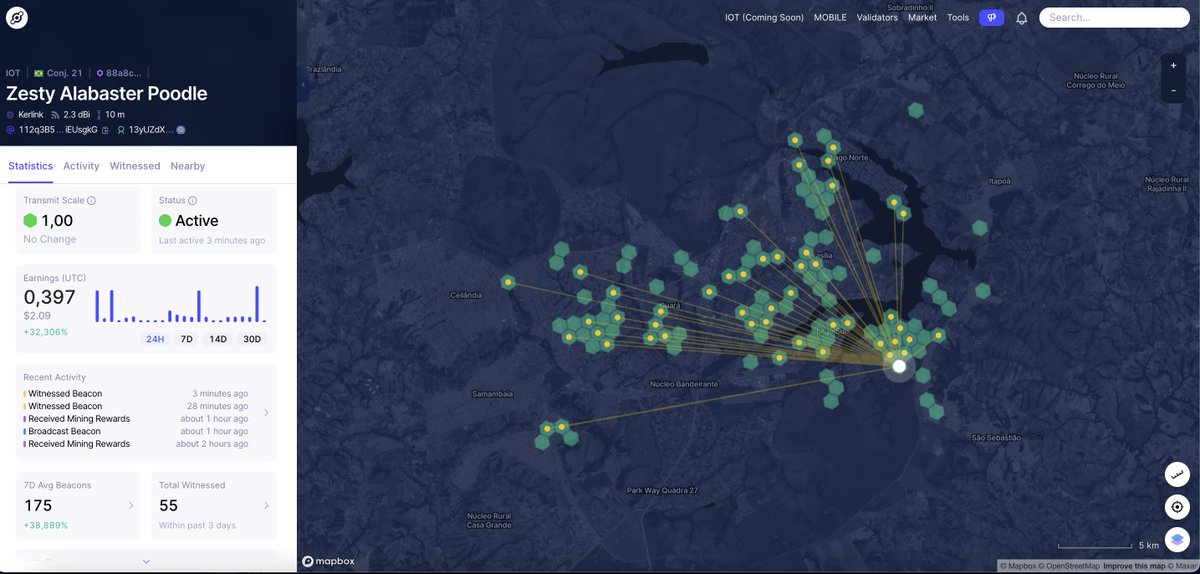Open the map layers icon button
The image size is (1200, 574).
click(x=1177, y=539)
